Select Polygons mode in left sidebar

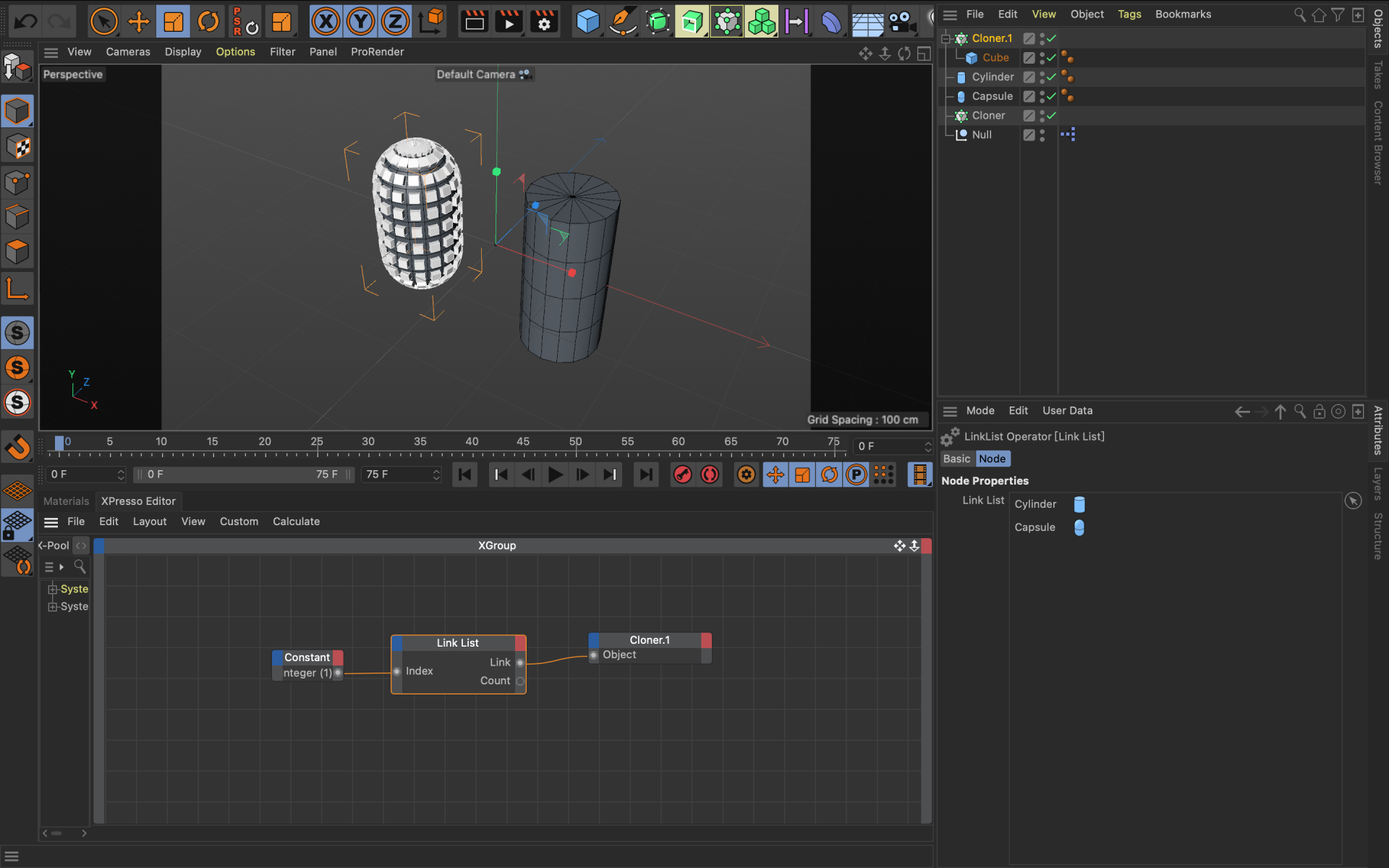(x=17, y=251)
